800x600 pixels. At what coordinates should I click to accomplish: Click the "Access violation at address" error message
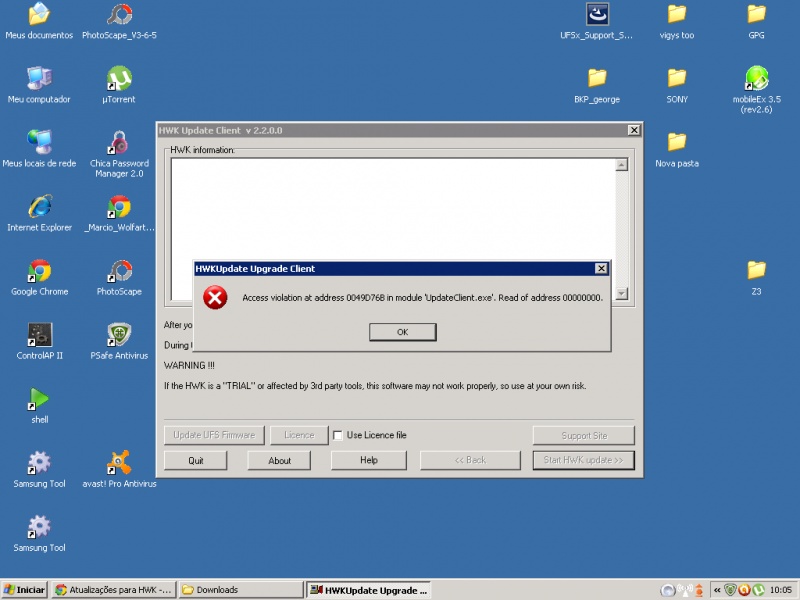click(x=422, y=298)
